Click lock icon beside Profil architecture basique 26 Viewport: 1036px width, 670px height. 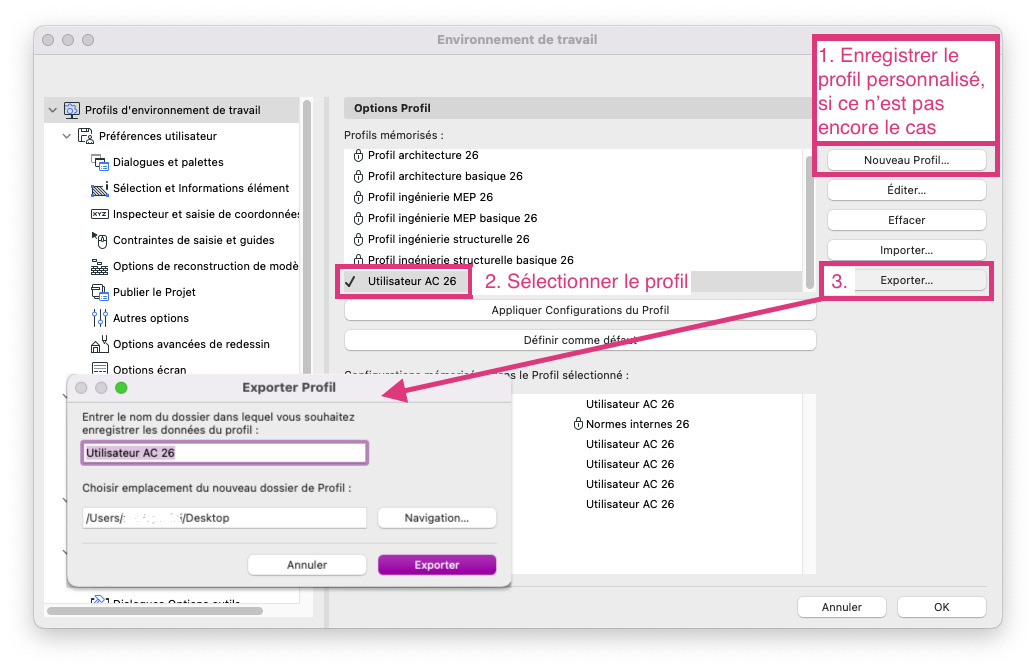pos(358,176)
